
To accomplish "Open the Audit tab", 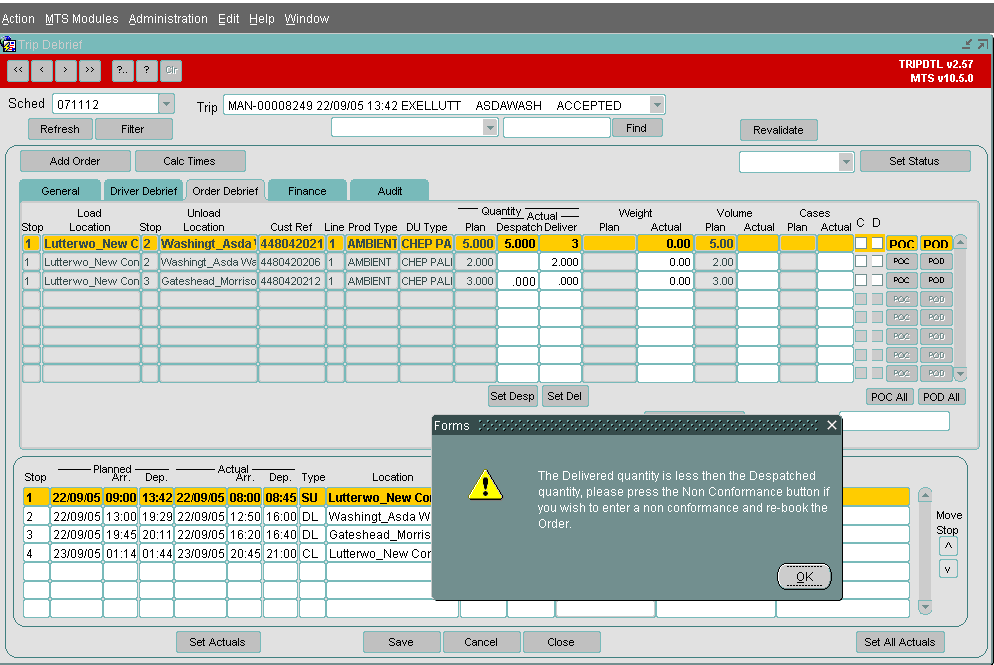I will point(389,191).
